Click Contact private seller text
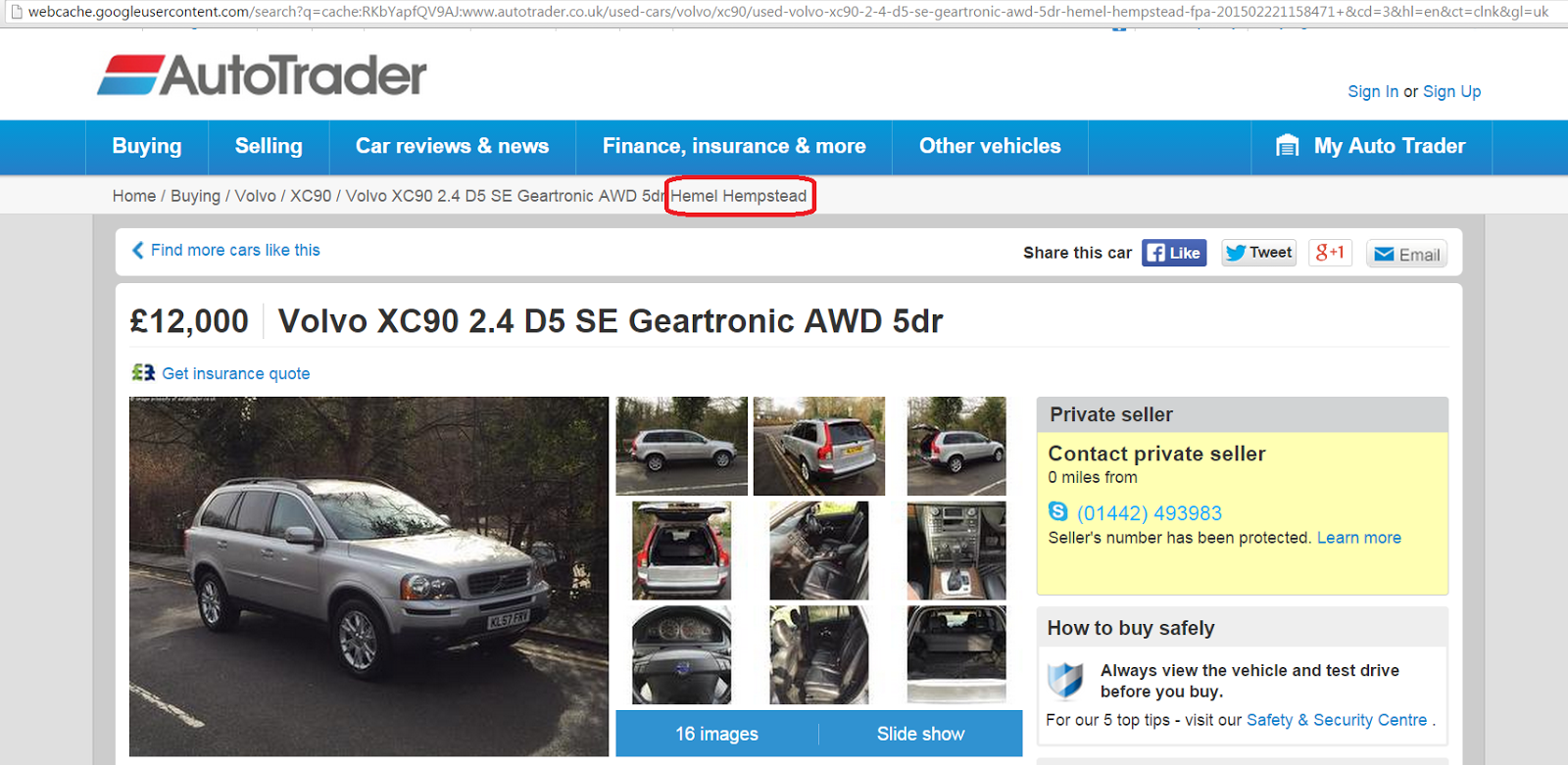The width and height of the screenshot is (1568, 765). 1156,454
